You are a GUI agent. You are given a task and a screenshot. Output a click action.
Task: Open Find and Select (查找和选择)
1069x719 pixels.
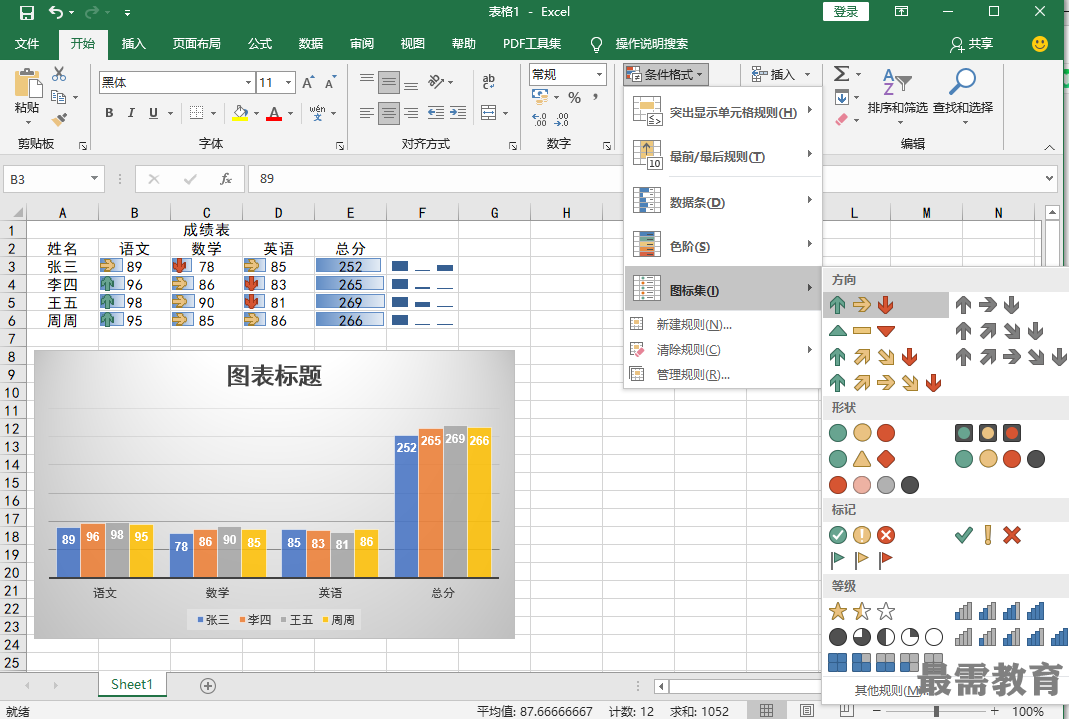point(963,94)
